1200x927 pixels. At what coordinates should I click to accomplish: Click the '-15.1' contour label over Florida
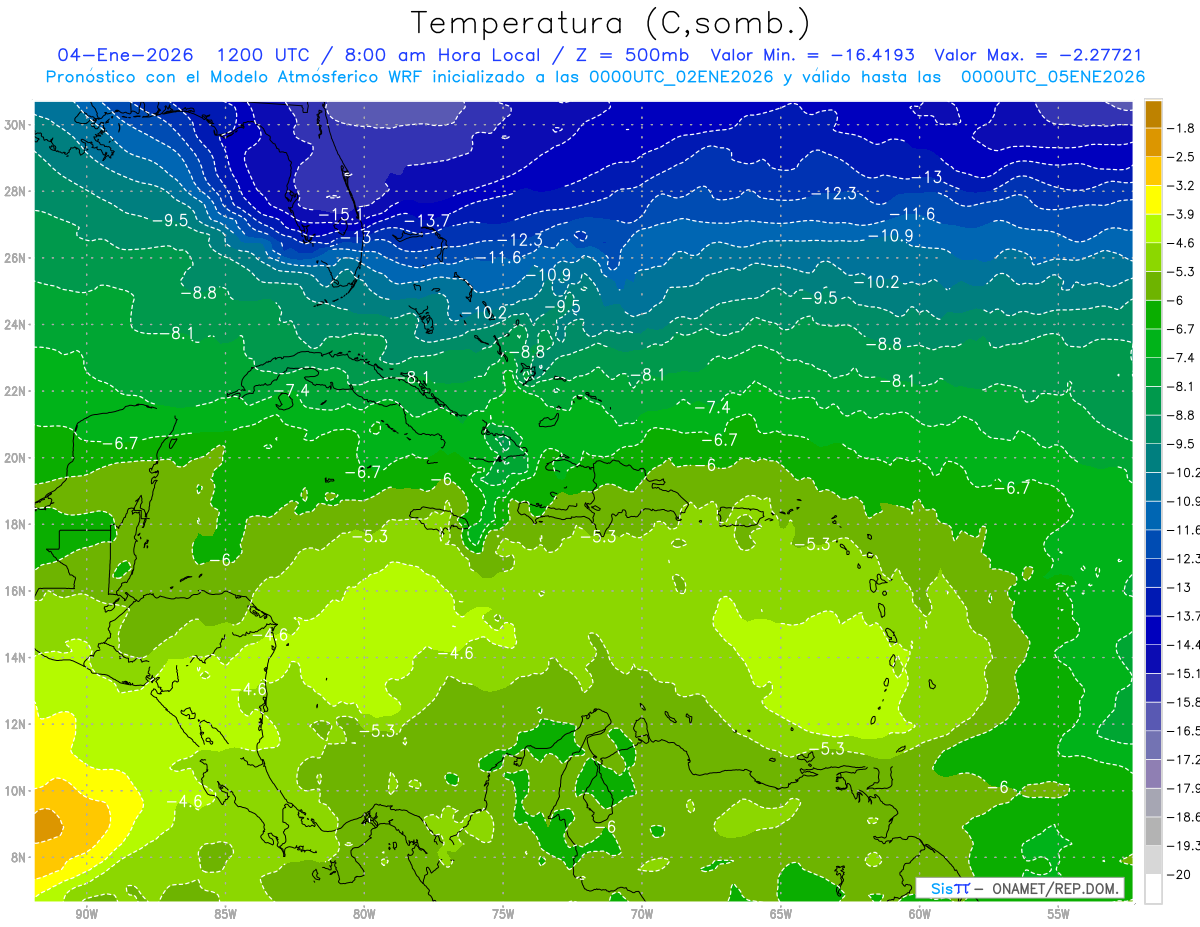coord(340,215)
